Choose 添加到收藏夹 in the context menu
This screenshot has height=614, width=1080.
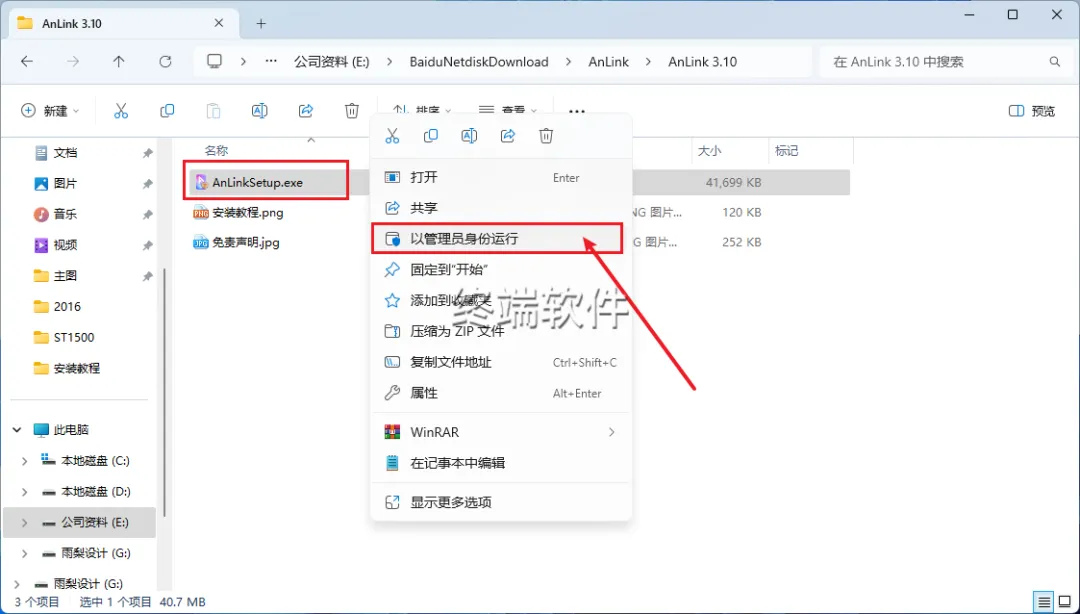coord(501,300)
